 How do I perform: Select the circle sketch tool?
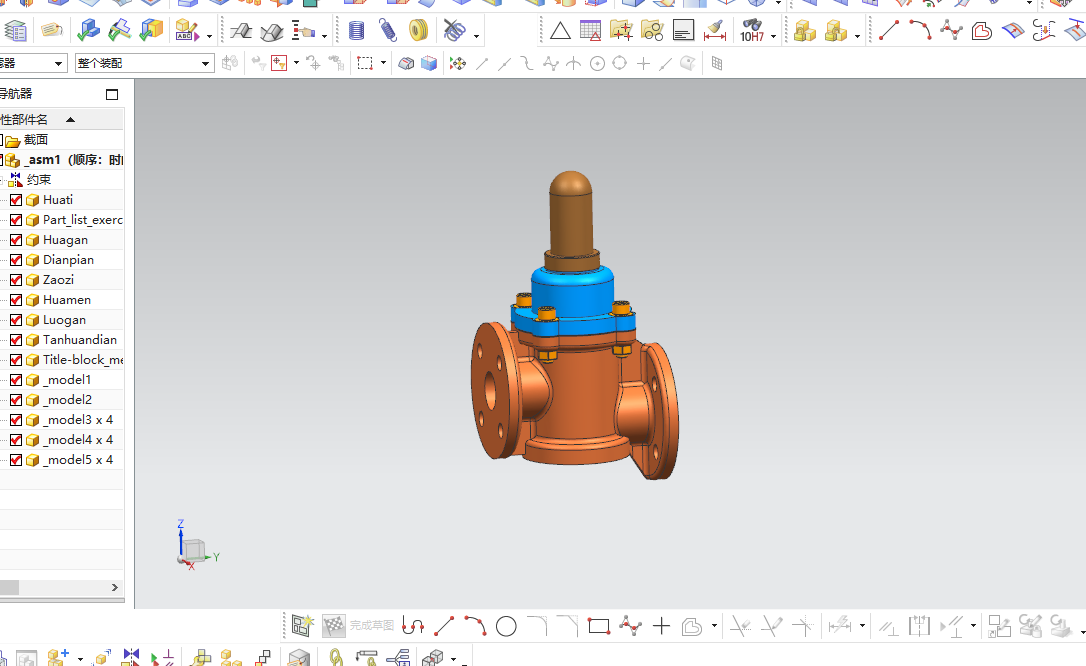pyautogui.click(x=506, y=627)
